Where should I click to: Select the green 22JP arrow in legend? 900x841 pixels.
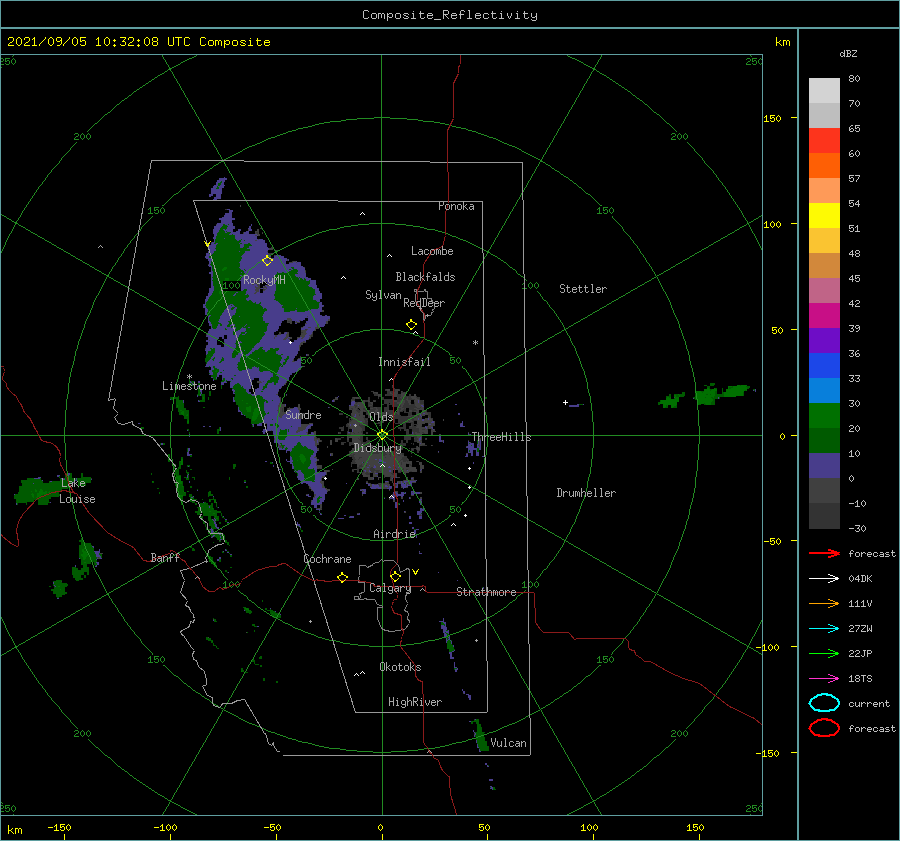pos(824,653)
